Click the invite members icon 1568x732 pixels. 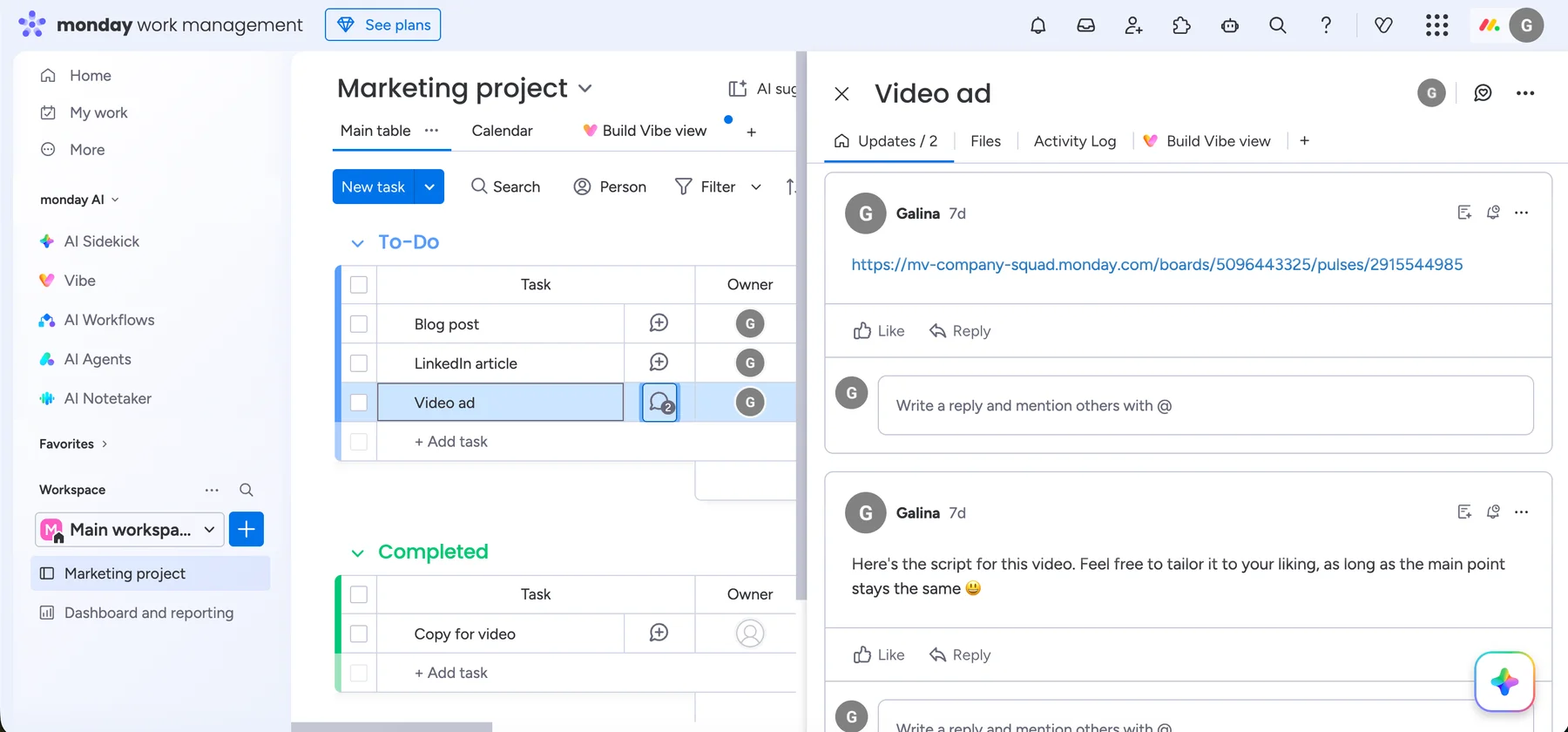pos(1133,25)
